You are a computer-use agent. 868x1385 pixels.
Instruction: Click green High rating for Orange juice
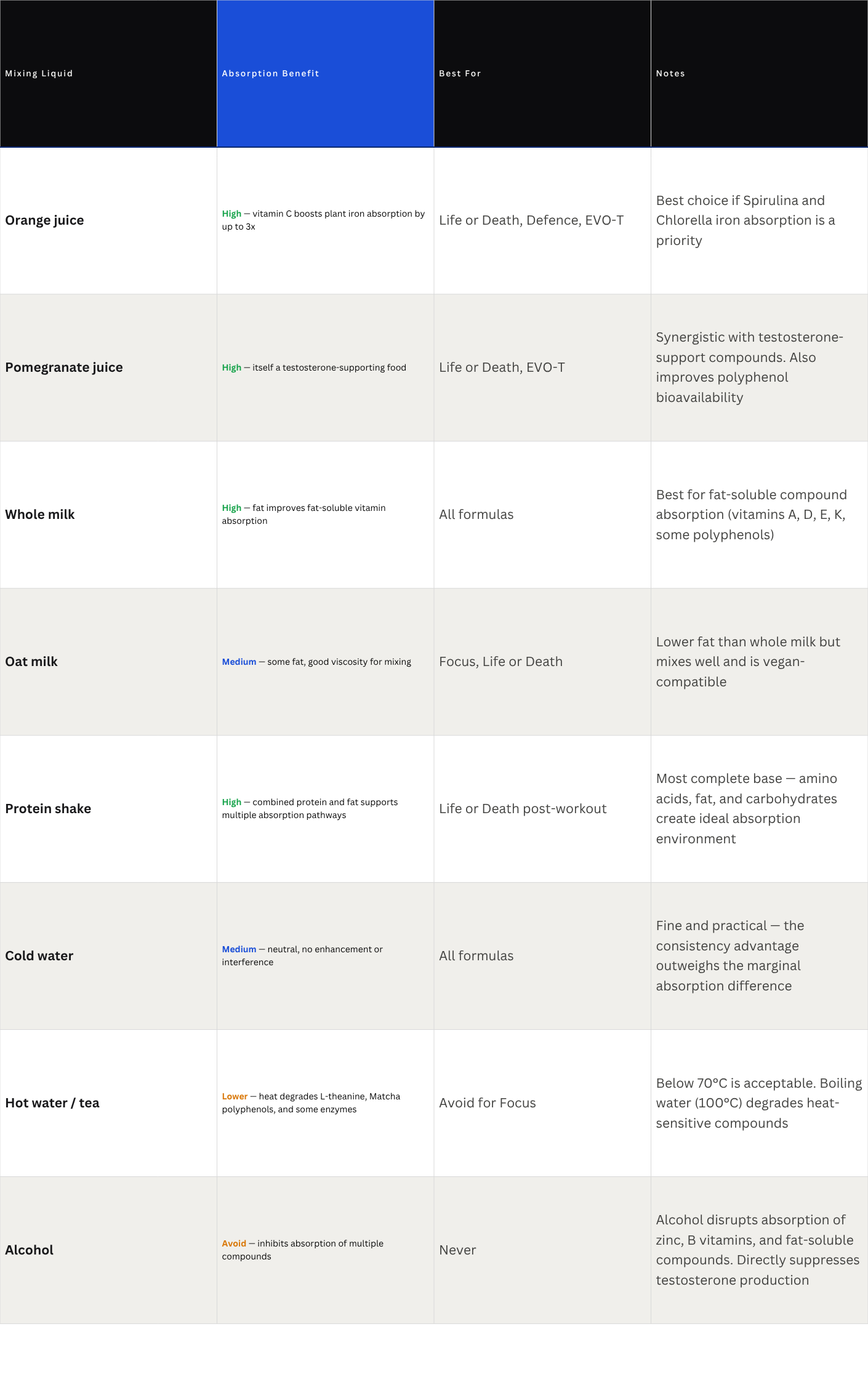231,214
